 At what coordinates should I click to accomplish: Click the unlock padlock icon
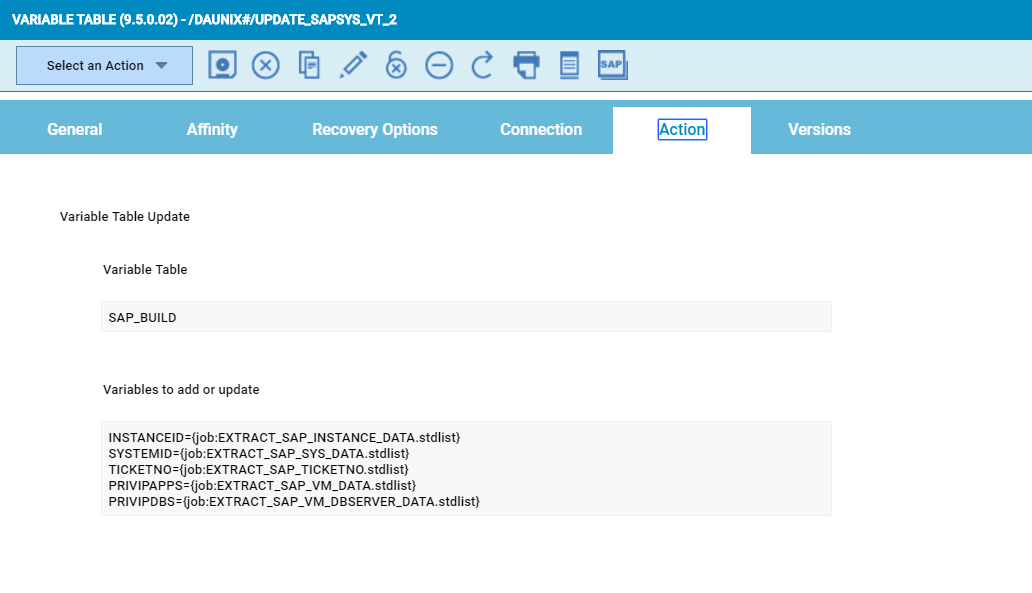click(396, 66)
